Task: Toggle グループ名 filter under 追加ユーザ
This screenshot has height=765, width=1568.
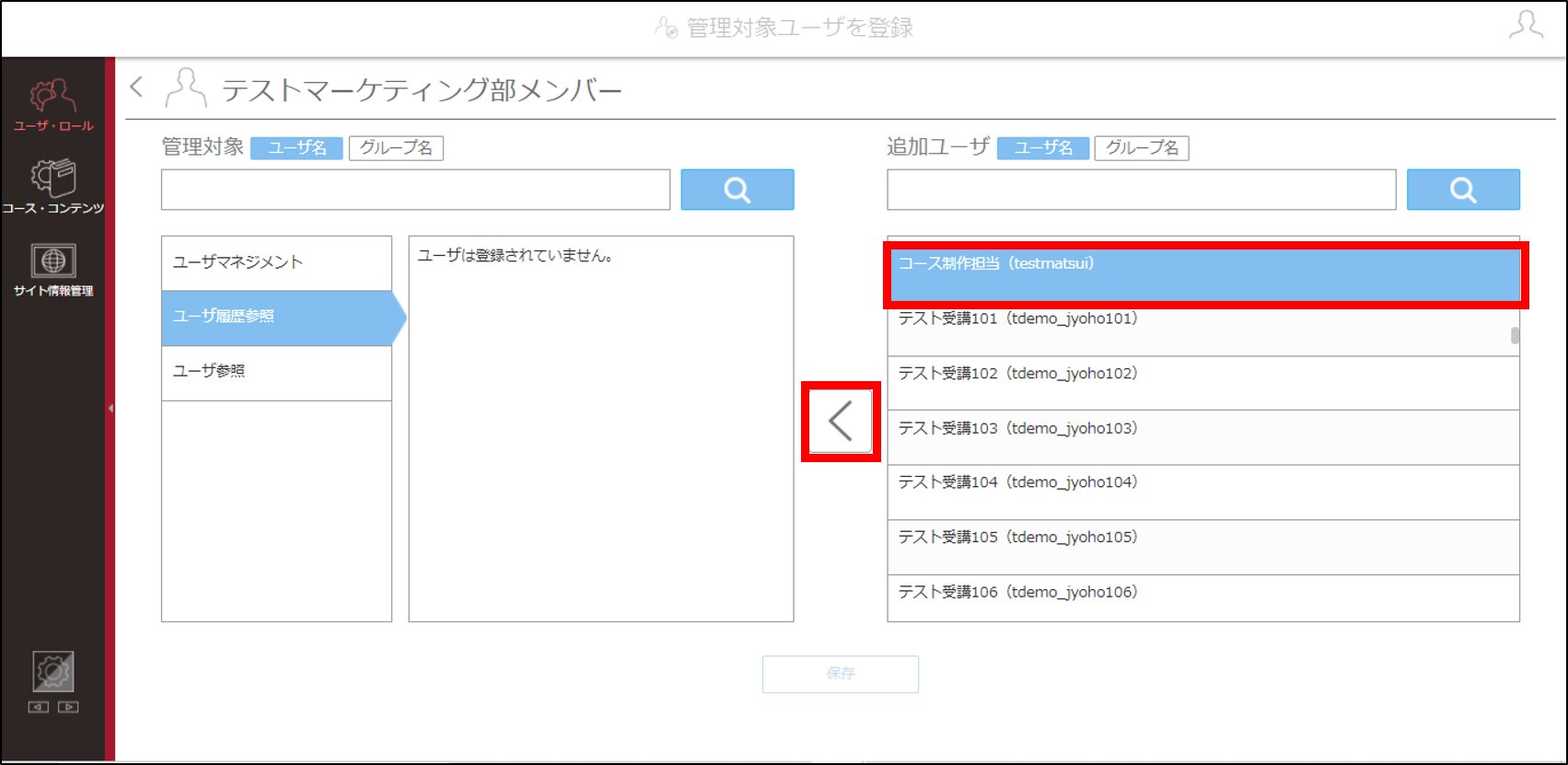Action: pyautogui.click(x=1142, y=148)
